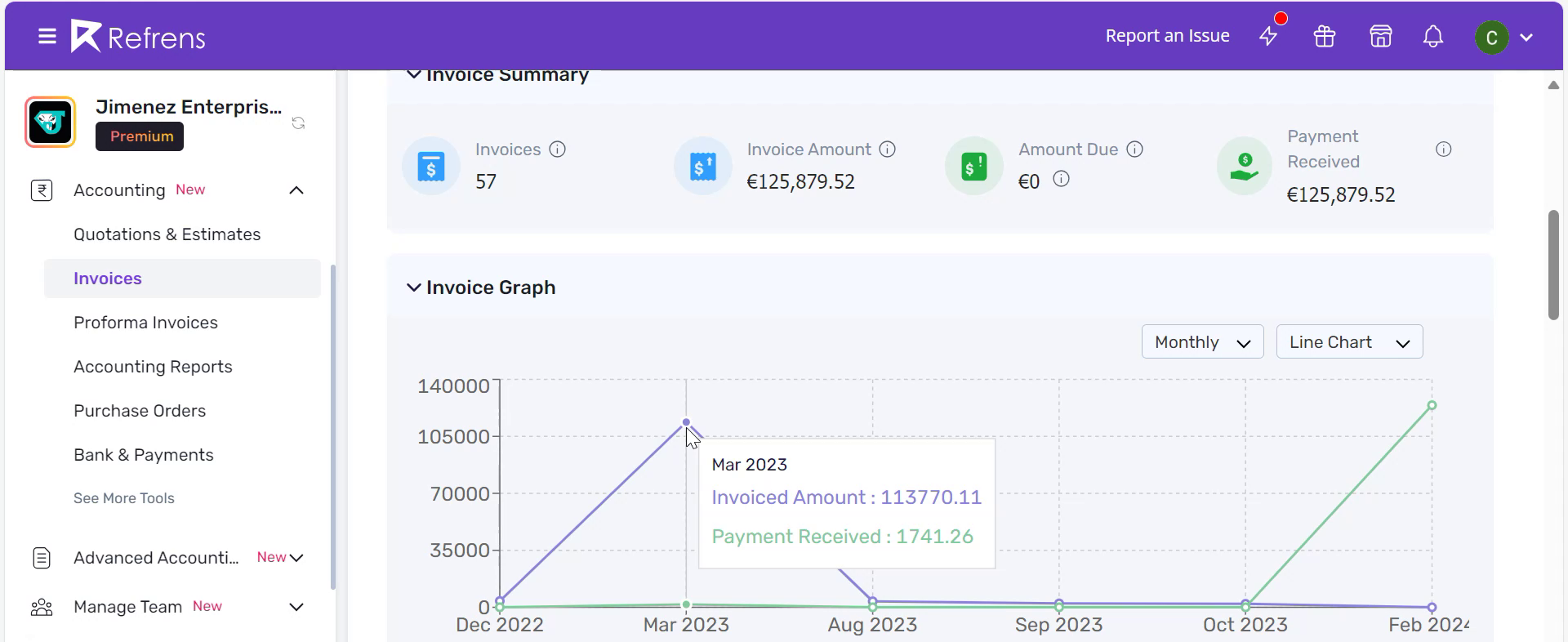
Task: Open the notifications bell
Action: pos(1433,37)
